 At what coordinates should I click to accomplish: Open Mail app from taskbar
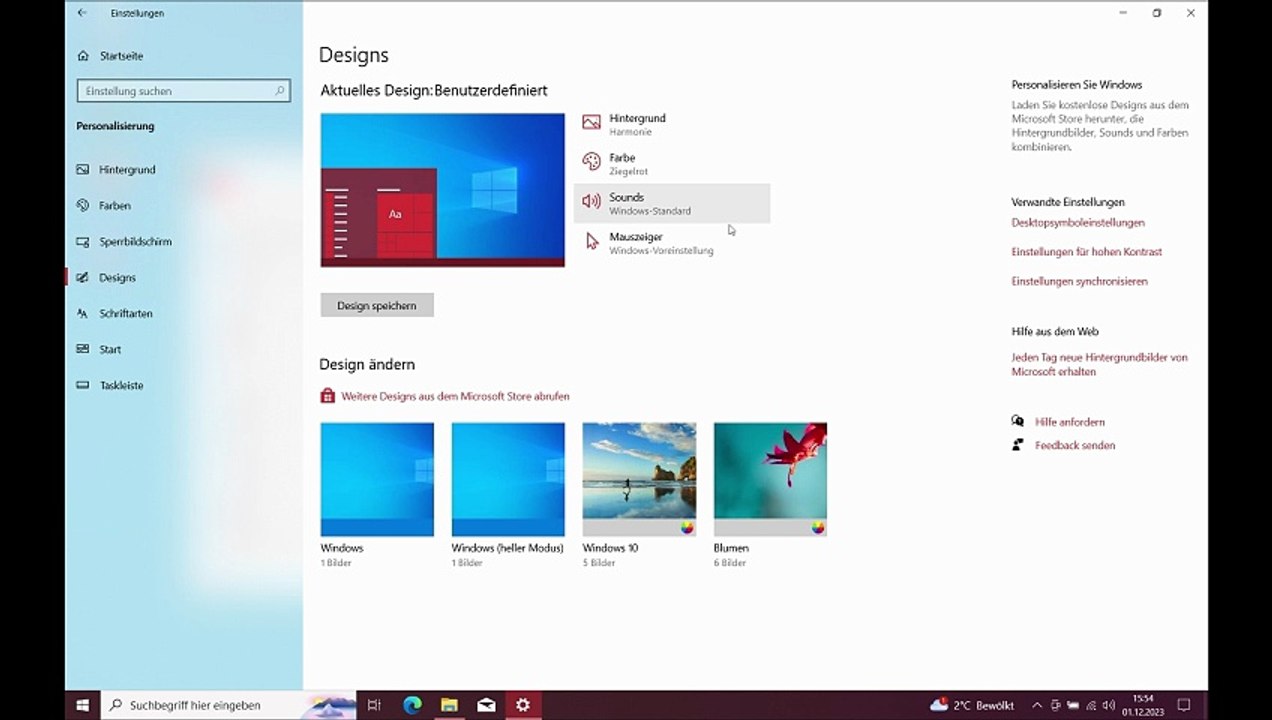(x=486, y=705)
